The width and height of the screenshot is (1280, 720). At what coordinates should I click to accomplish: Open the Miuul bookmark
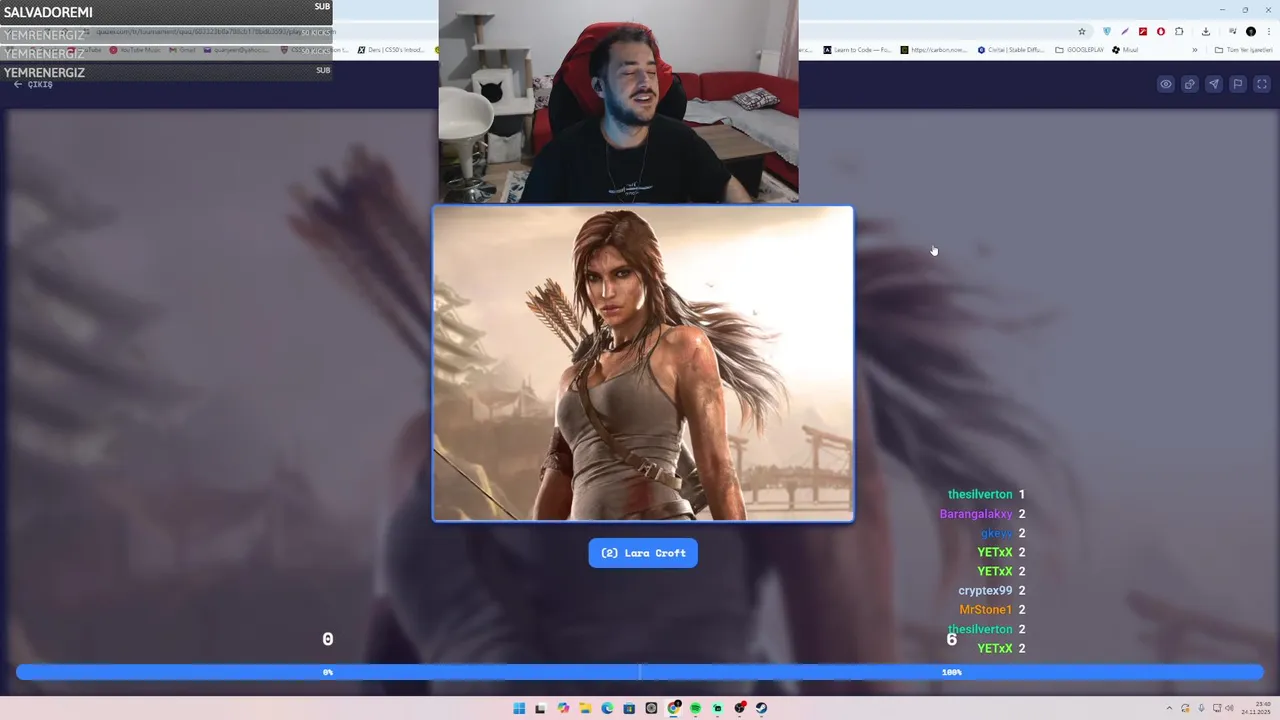coord(1125,50)
